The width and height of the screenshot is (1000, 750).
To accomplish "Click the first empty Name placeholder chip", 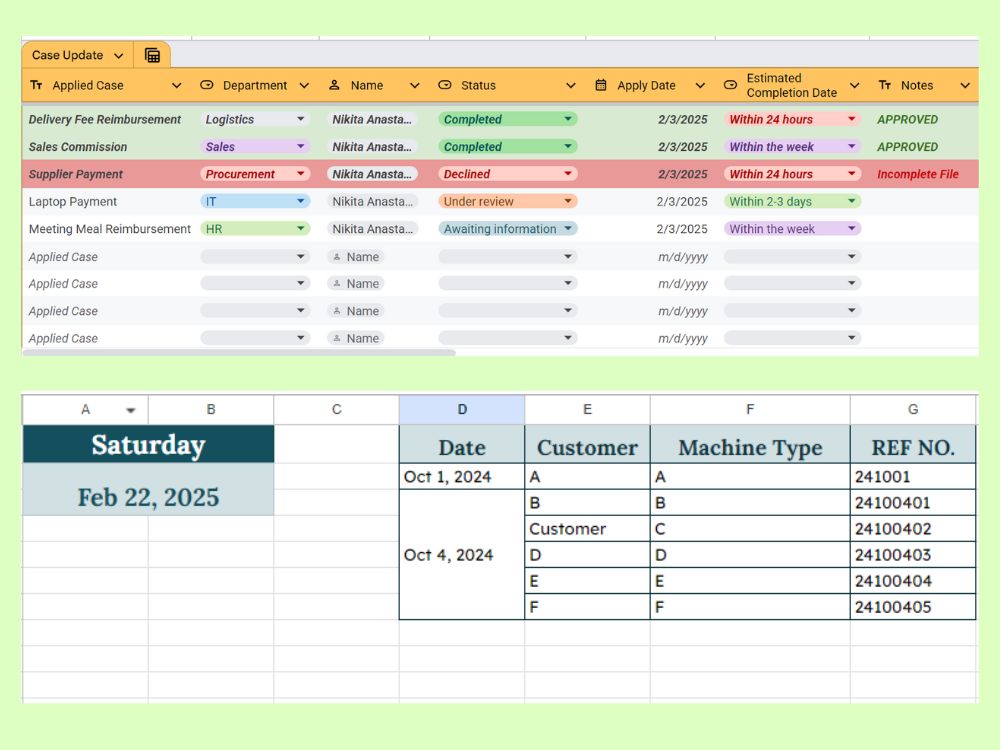I will point(356,257).
